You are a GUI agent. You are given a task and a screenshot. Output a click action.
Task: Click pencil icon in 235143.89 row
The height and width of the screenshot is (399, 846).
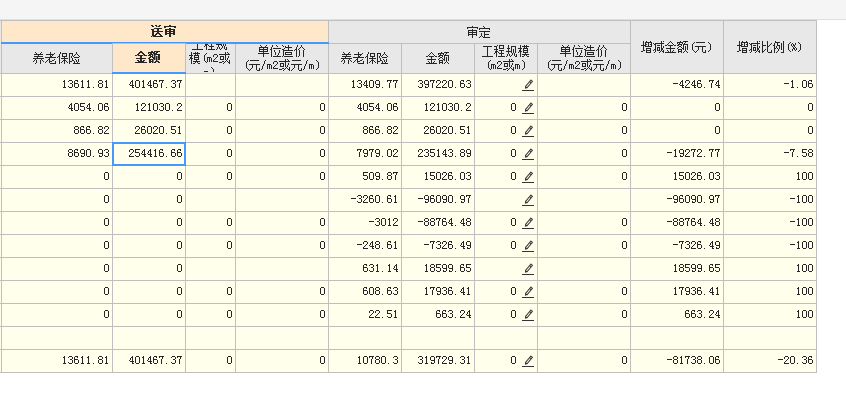coord(528,154)
